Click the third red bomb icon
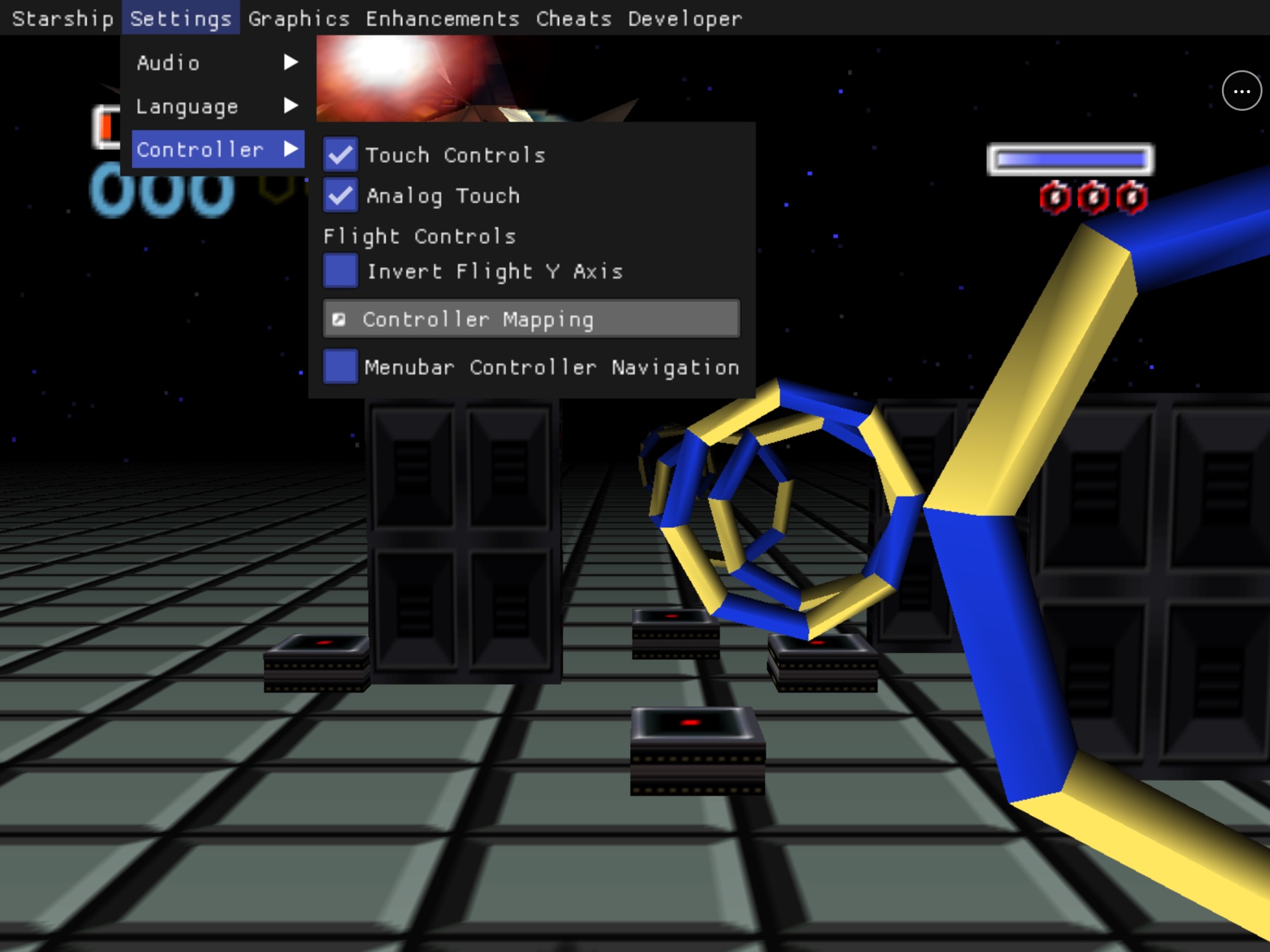This screenshot has height=952, width=1270. tap(1132, 198)
